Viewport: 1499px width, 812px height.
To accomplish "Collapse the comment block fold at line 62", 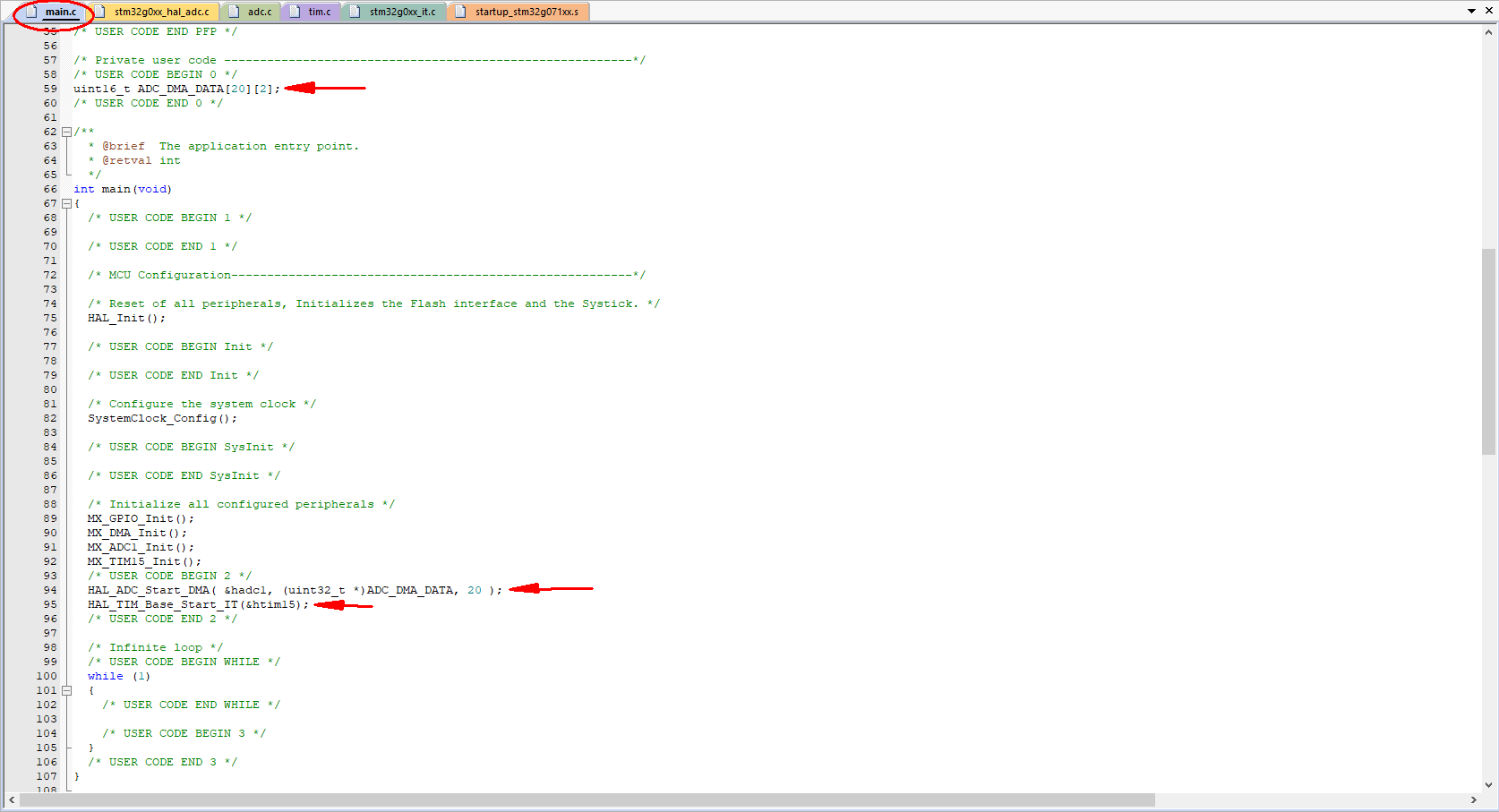I will [67, 131].
